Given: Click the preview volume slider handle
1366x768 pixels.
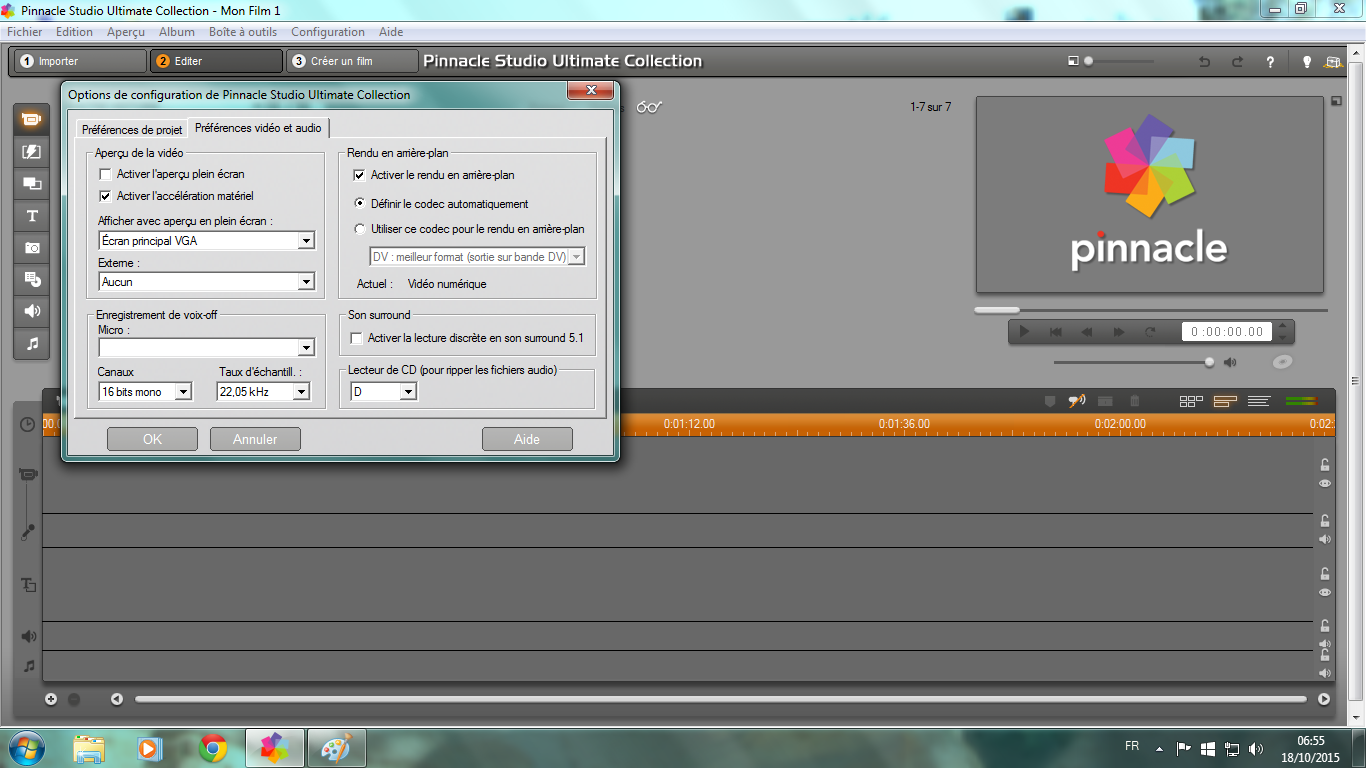Looking at the screenshot, I should (x=1209, y=362).
